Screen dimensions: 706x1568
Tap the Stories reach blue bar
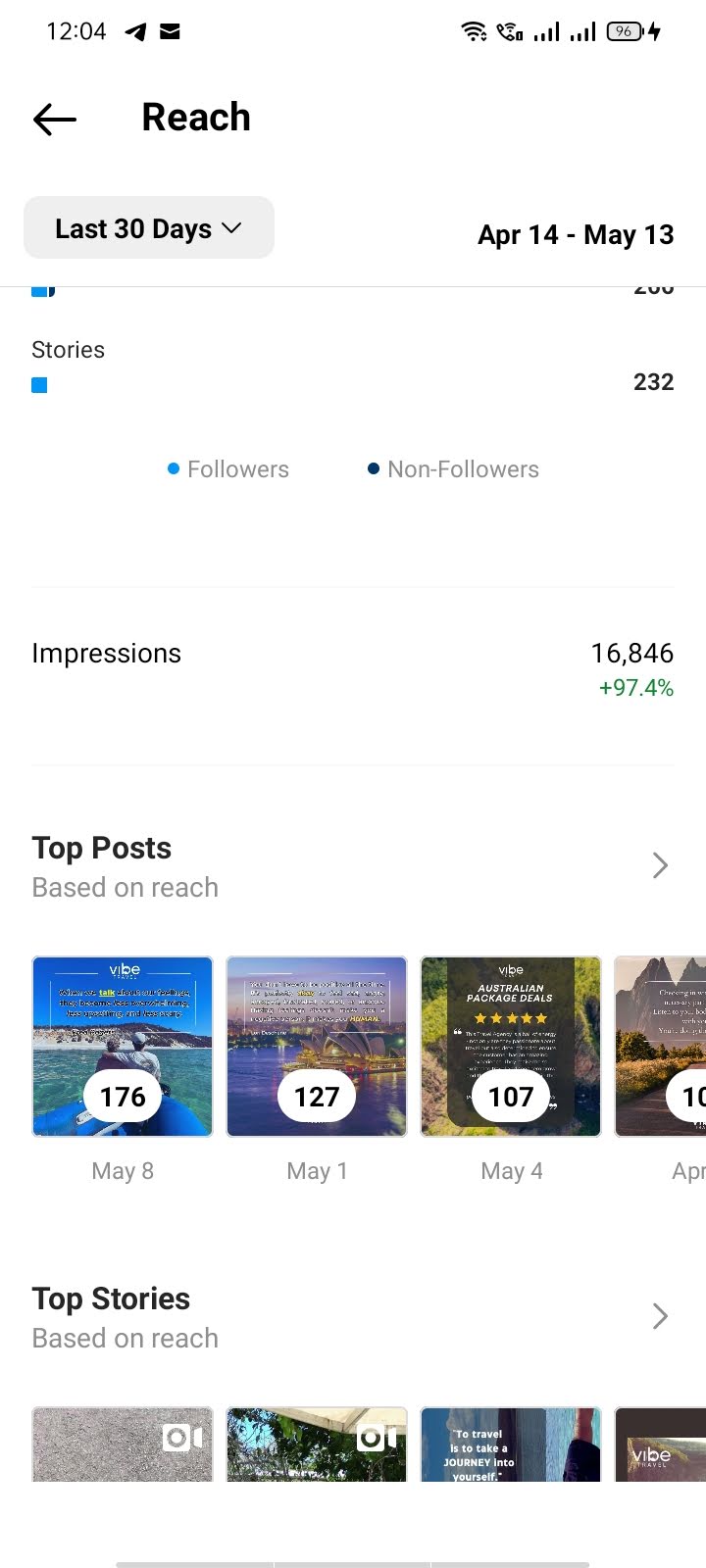coord(39,385)
